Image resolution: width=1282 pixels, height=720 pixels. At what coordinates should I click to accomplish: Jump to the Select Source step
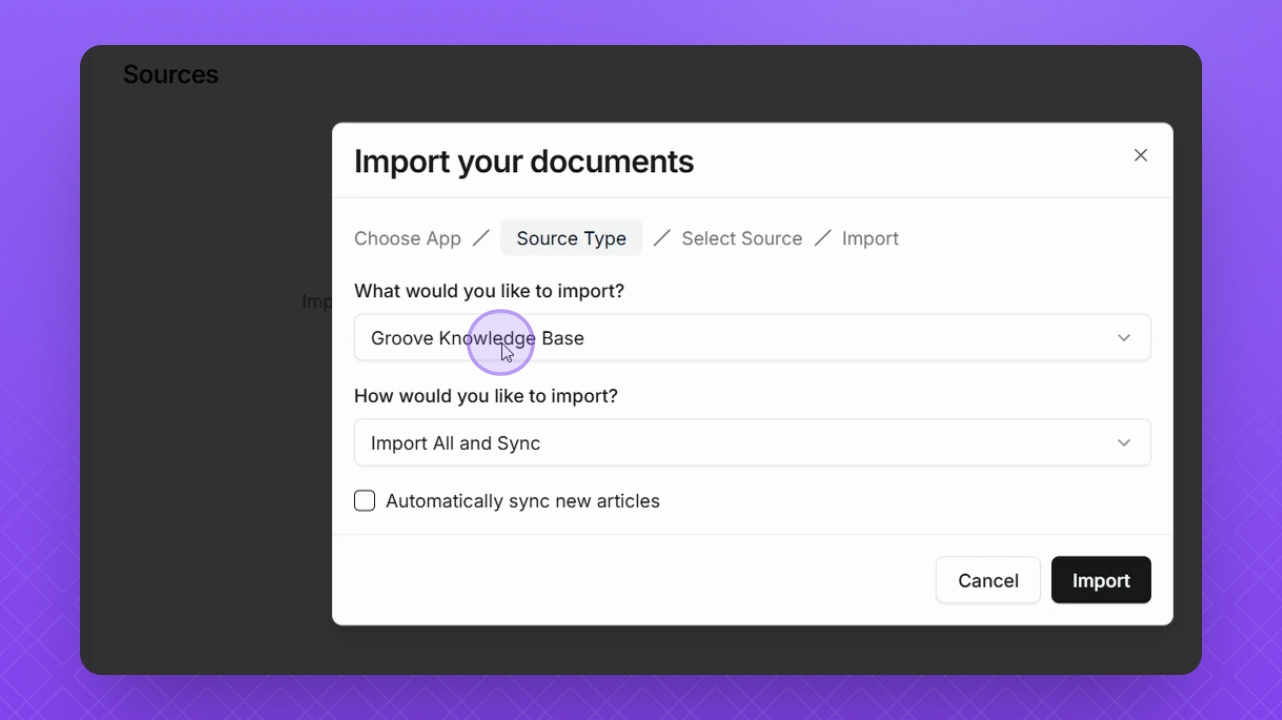coord(742,239)
